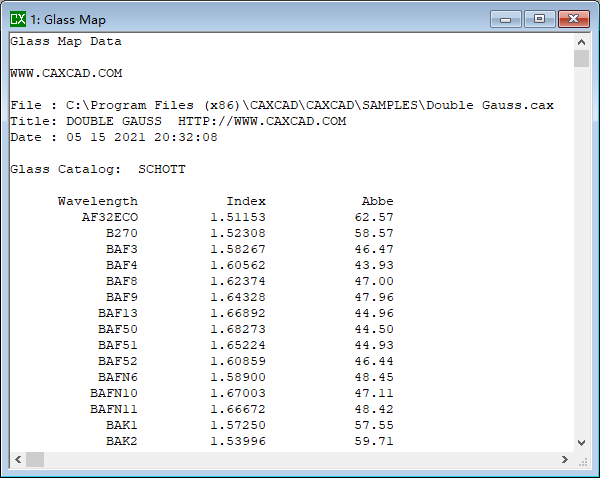The height and width of the screenshot is (478, 600).
Task: Click the vertical scrollbar thumb
Action: (581, 59)
